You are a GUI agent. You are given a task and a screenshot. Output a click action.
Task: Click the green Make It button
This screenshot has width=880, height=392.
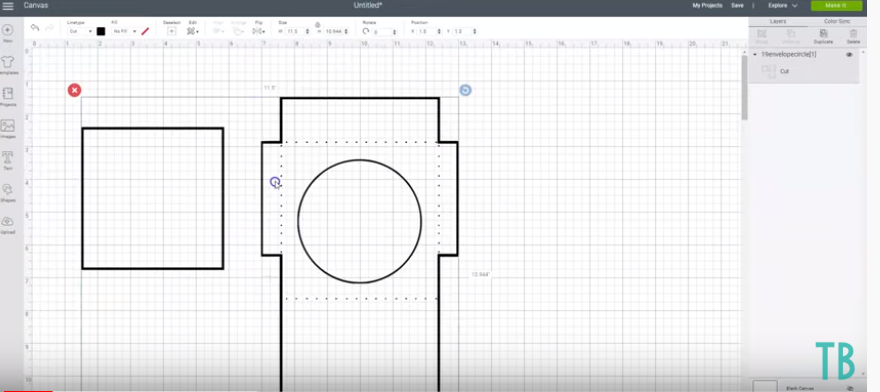pyautogui.click(x=836, y=6)
